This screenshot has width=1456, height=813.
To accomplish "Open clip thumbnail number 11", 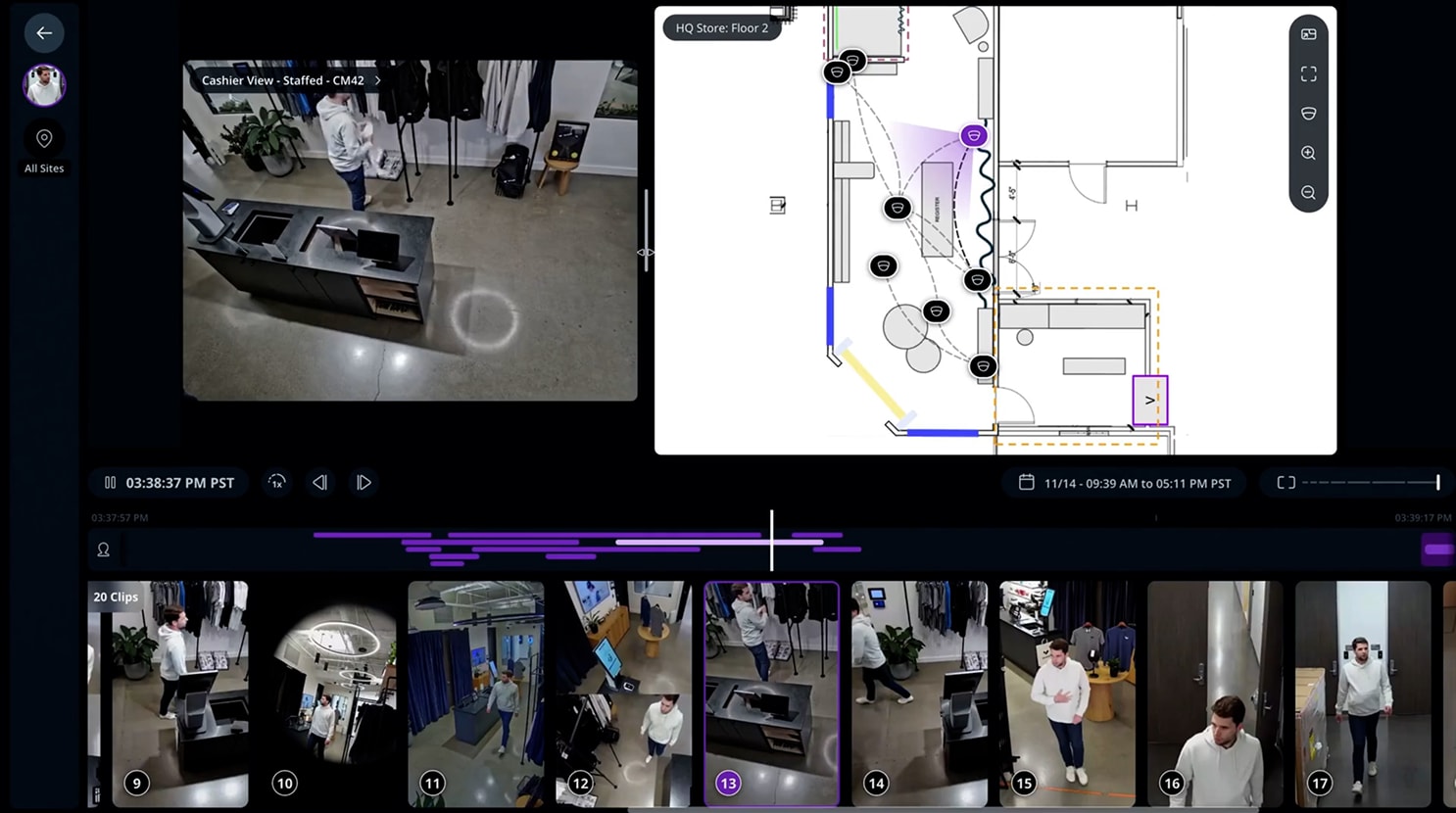I will coord(475,693).
